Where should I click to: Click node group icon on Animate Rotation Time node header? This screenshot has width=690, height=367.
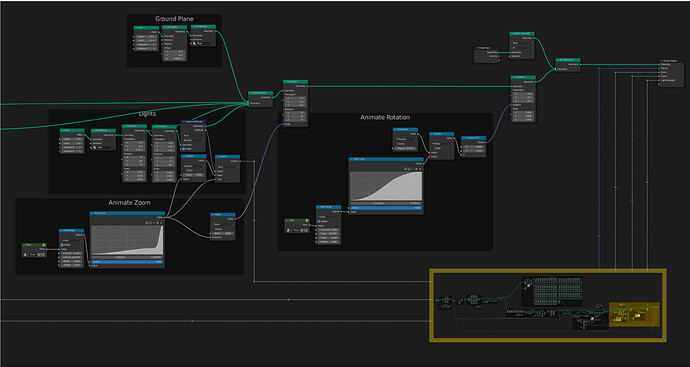307,220
